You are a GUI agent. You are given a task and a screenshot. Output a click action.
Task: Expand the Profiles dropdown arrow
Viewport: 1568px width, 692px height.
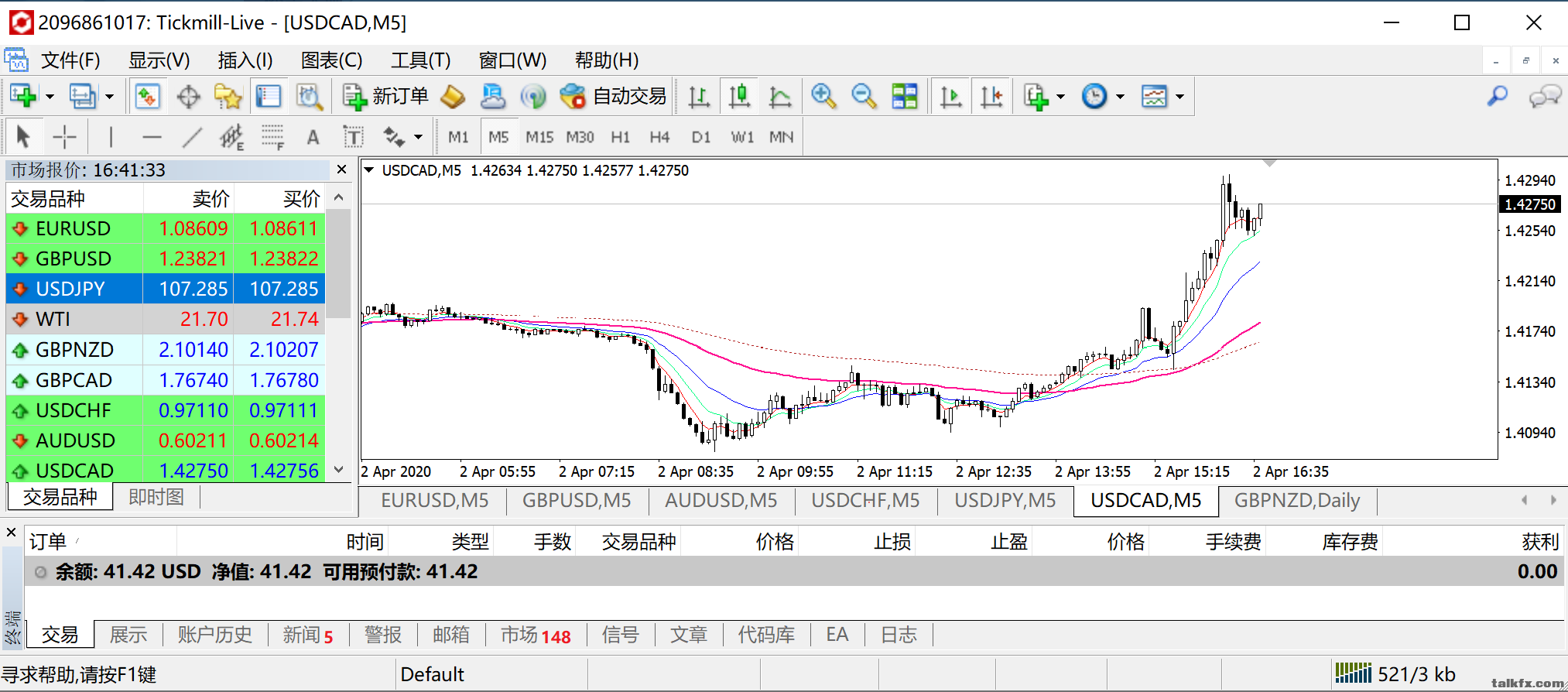[109, 98]
